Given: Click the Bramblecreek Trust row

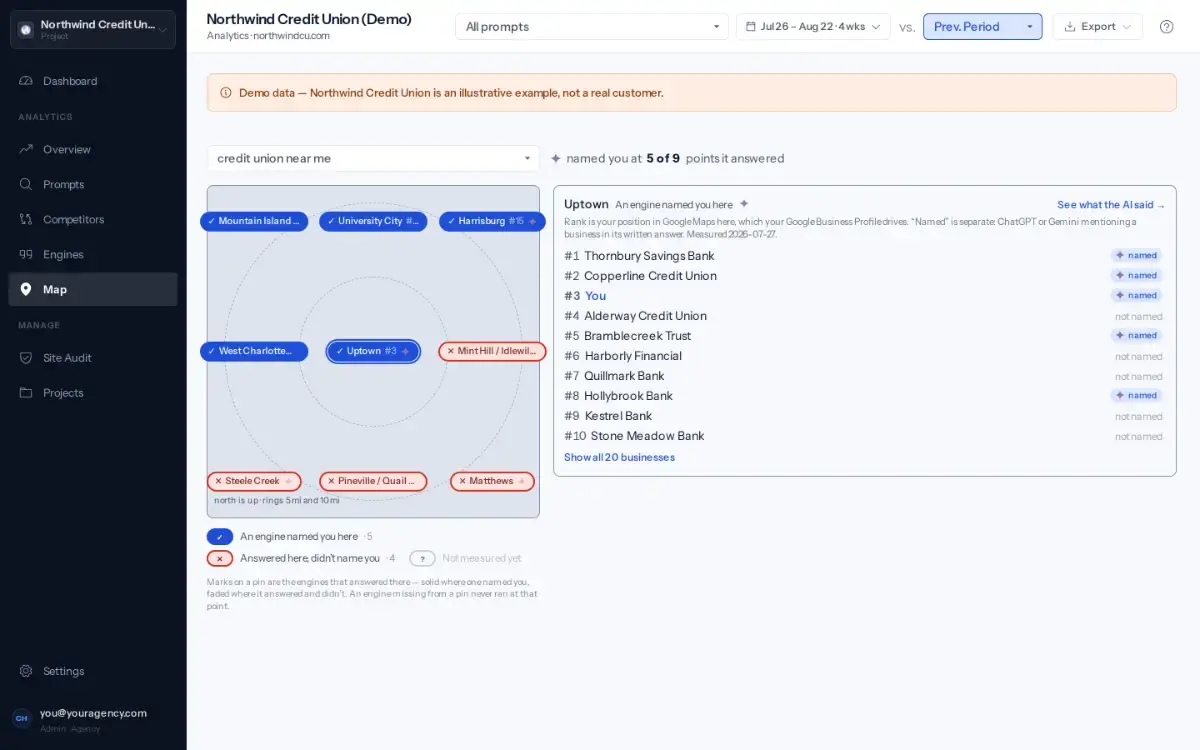Looking at the screenshot, I should tap(864, 336).
